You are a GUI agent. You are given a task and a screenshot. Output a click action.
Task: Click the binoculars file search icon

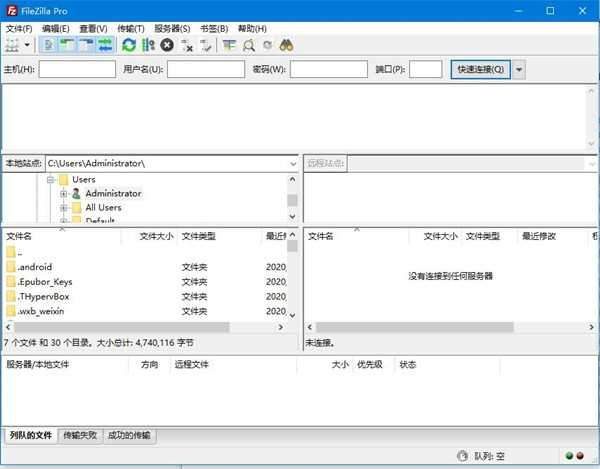tap(287, 45)
